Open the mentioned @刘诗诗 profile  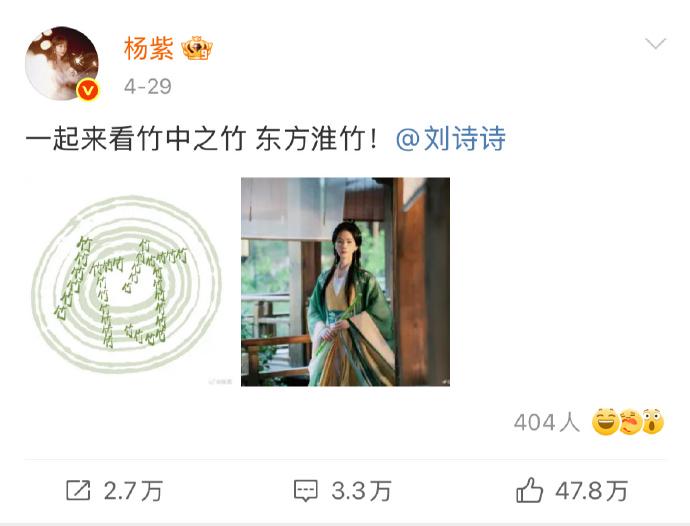(x=451, y=139)
